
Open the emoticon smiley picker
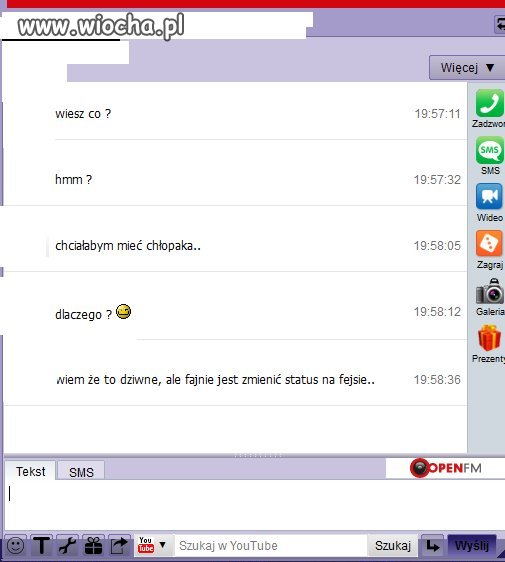click(x=16, y=546)
